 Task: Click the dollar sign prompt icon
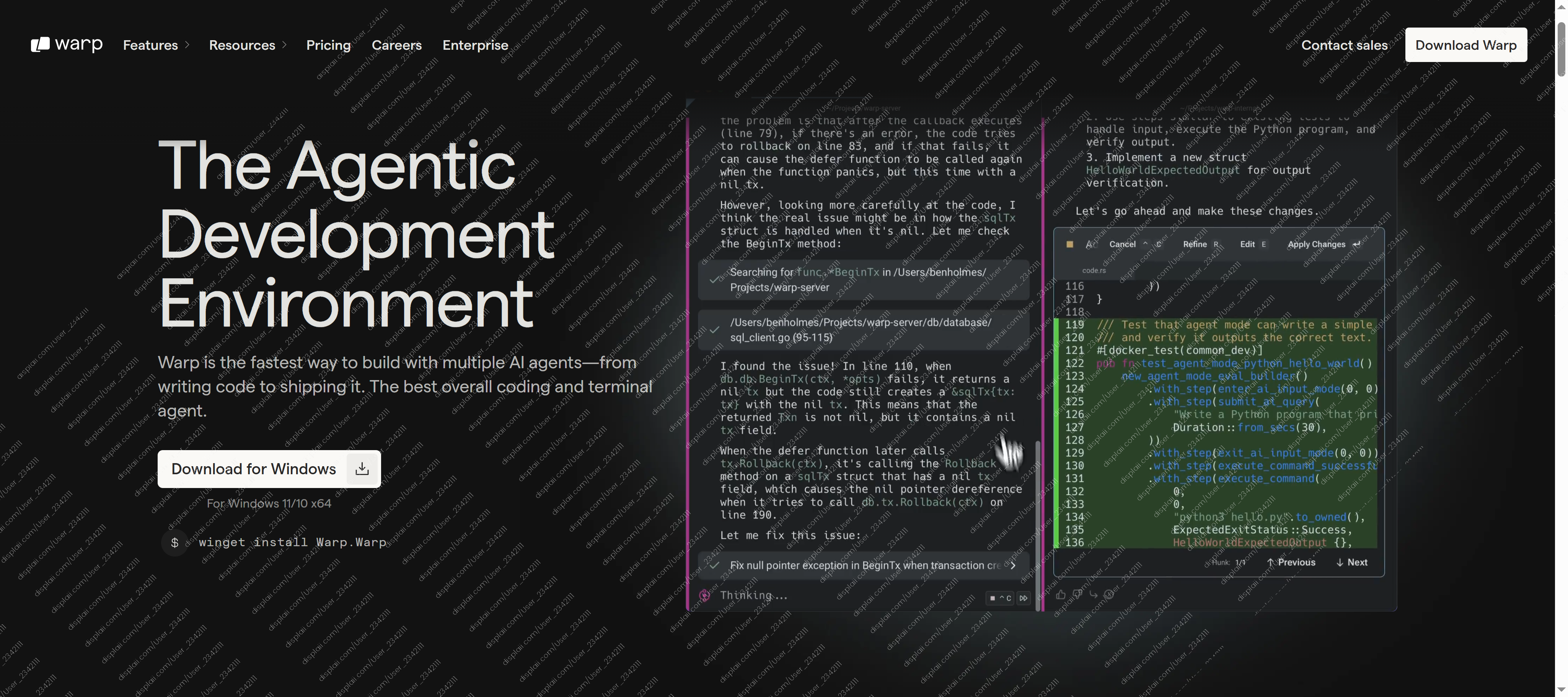click(175, 542)
